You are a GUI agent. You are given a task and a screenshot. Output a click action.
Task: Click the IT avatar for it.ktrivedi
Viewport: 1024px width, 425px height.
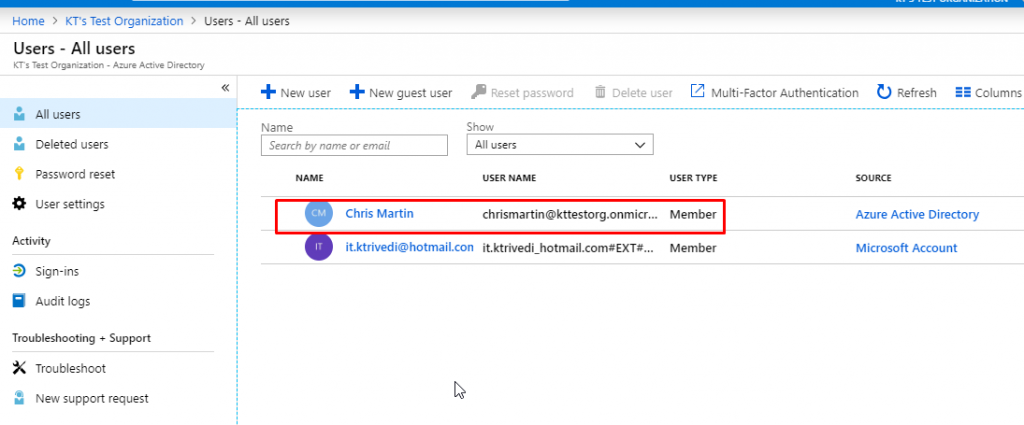(319, 247)
